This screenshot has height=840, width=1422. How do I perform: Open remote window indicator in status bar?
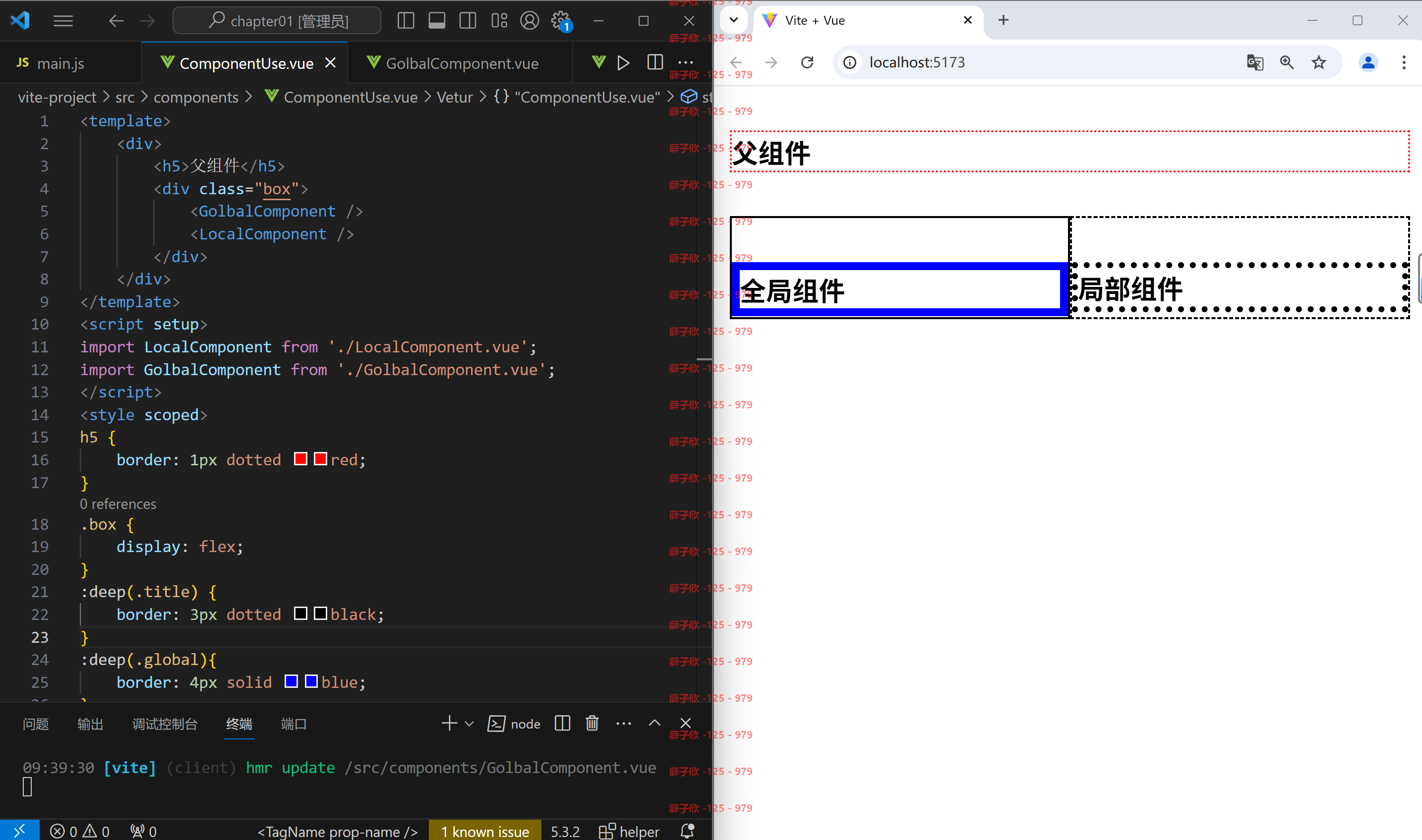pyautogui.click(x=19, y=831)
